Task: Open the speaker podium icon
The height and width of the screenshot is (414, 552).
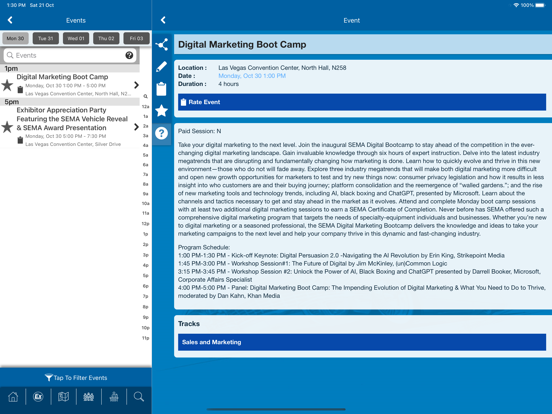Action: pos(114,397)
